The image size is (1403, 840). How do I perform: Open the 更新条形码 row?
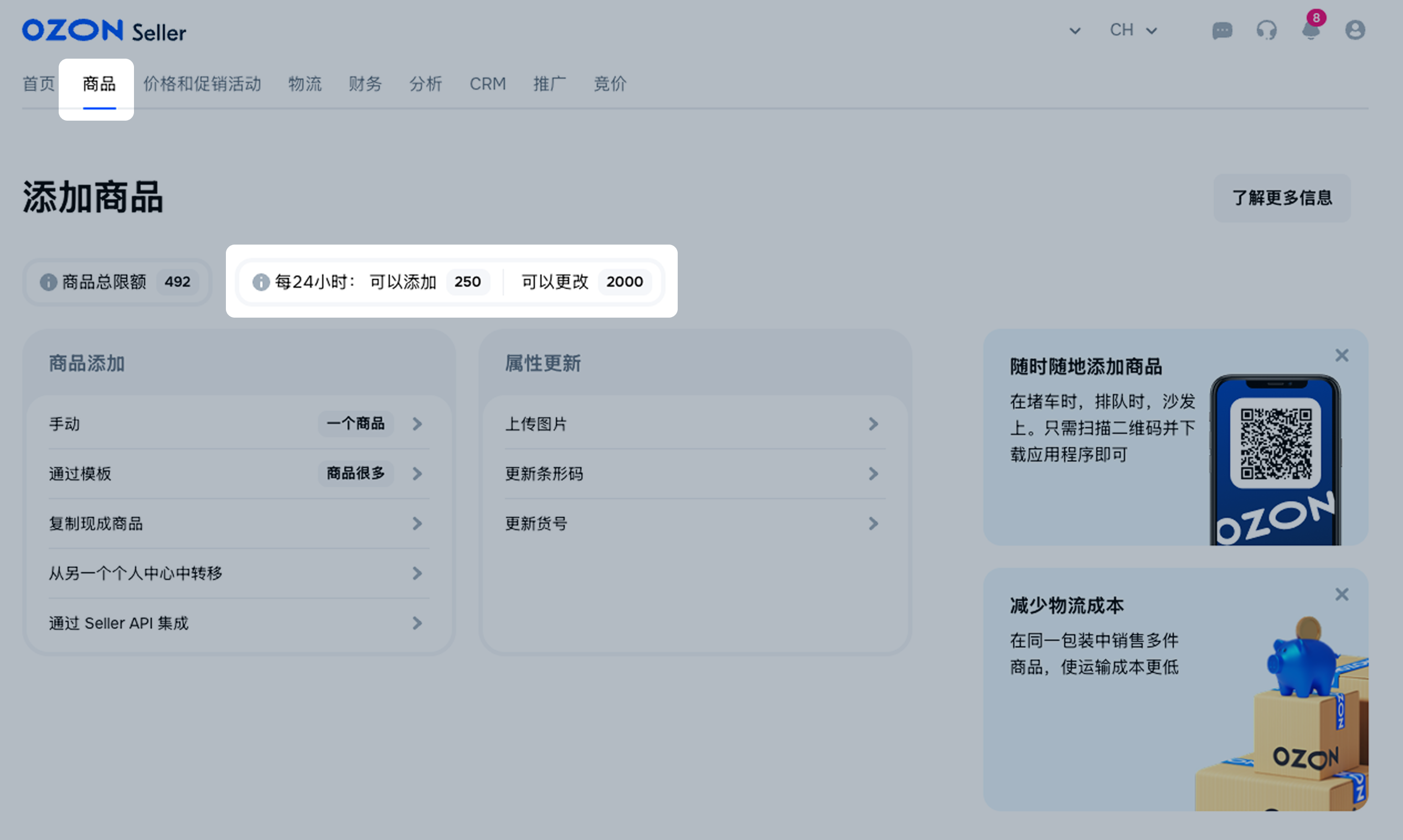695,474
